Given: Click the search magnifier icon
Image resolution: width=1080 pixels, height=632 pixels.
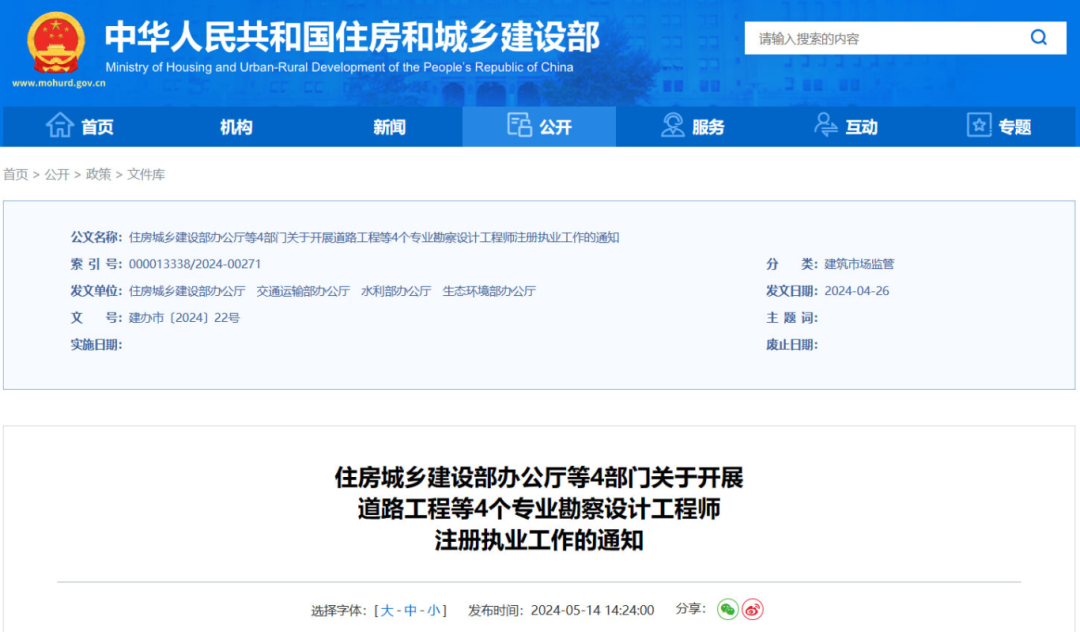Looking at the screenshot, I should coord(1039,37).
